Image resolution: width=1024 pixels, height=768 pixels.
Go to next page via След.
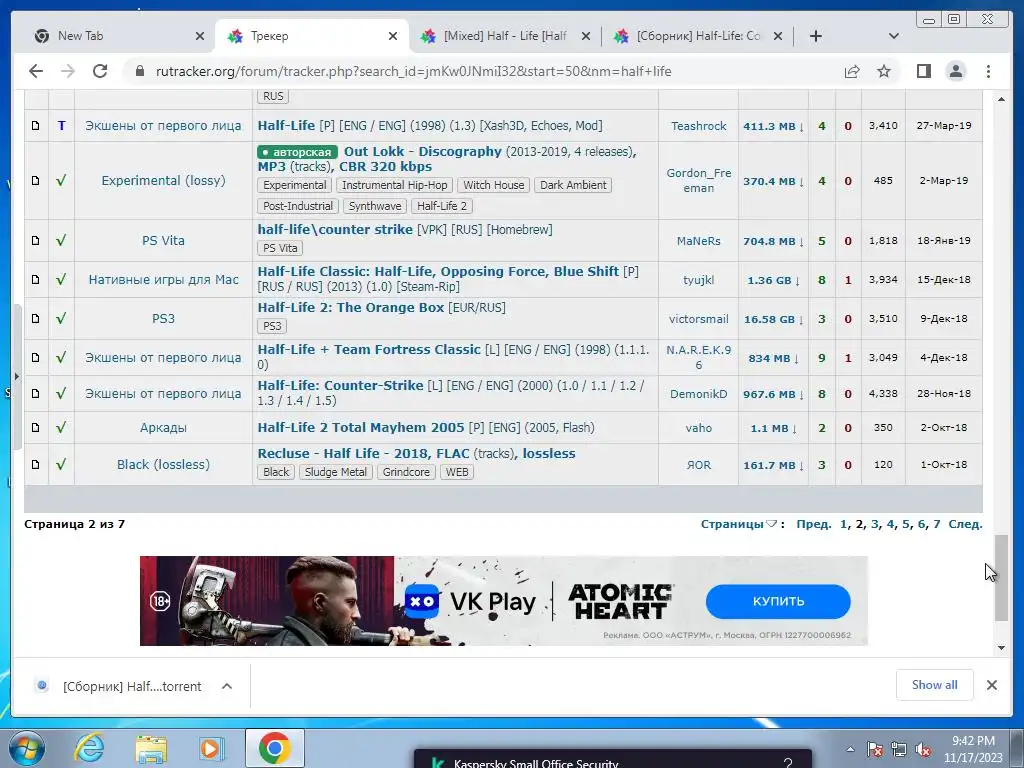[965, 524]
